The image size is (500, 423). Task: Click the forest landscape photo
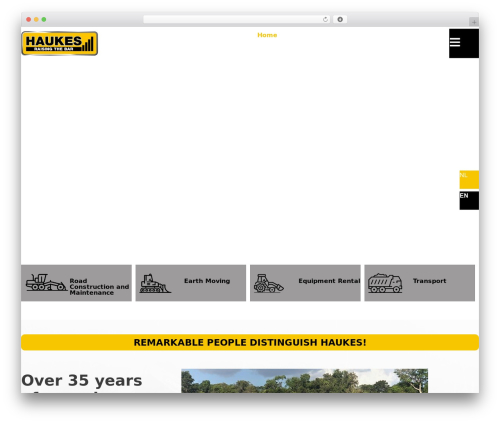click(x=304, y=381)
